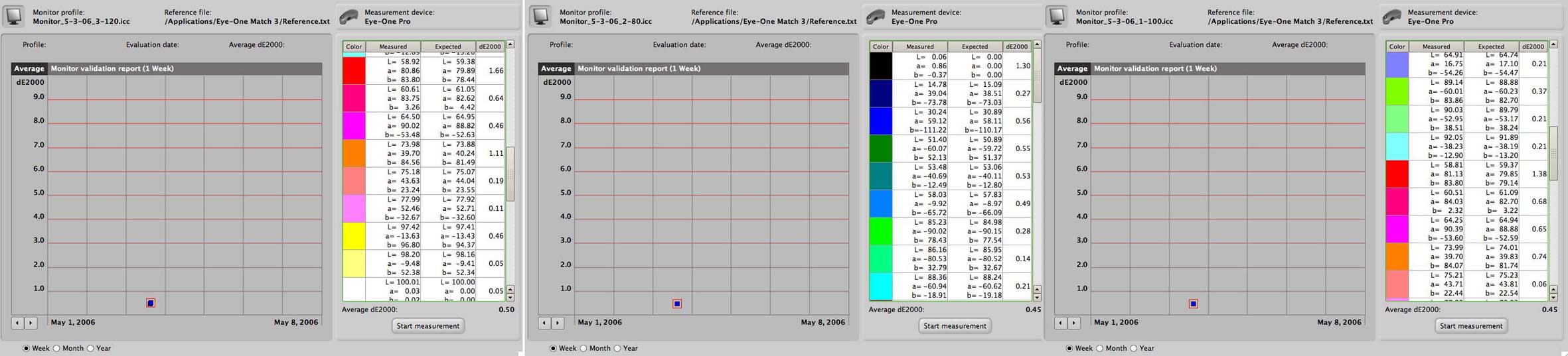Viewport: 1568px width, 356px height.
Task: Click scrollbar thumb of 2-80 color table
Action: pos(1038,76)
